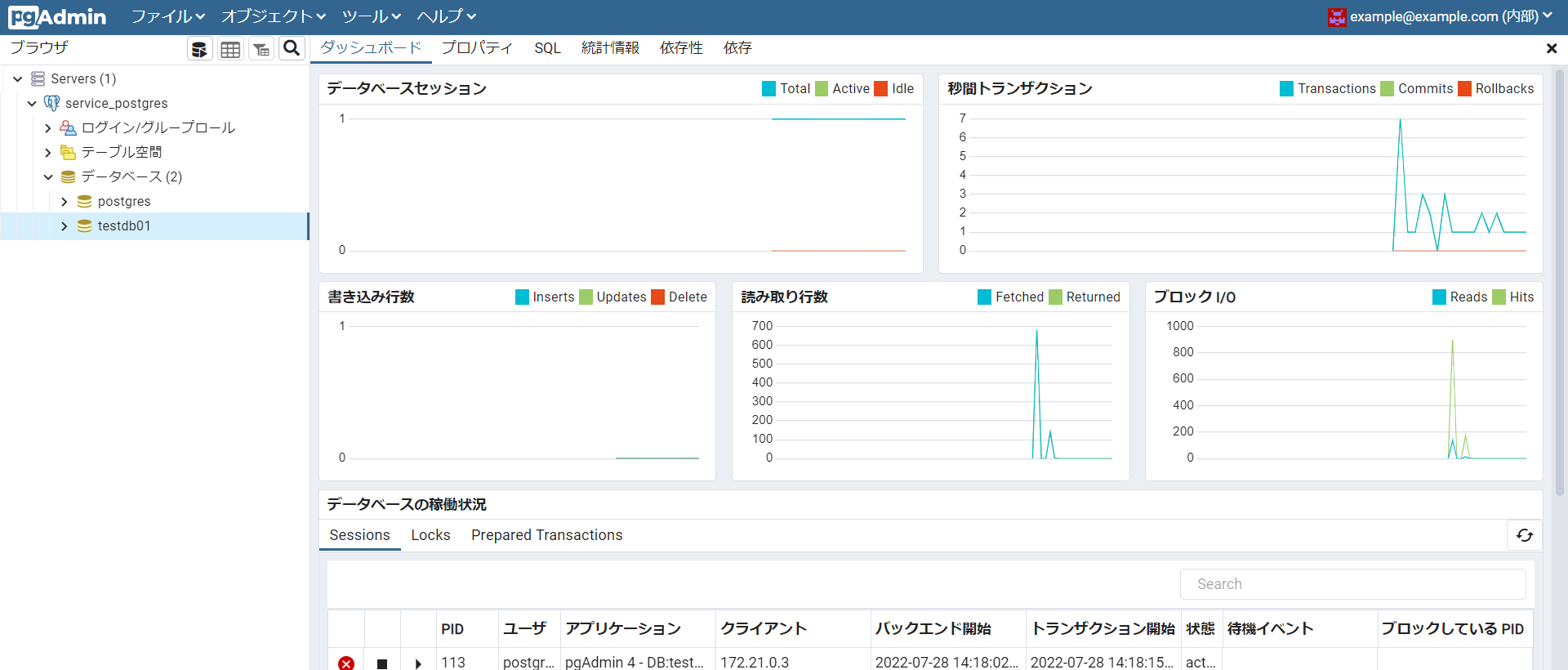Expand the Login/Group Roles node

tap(47, 127)
